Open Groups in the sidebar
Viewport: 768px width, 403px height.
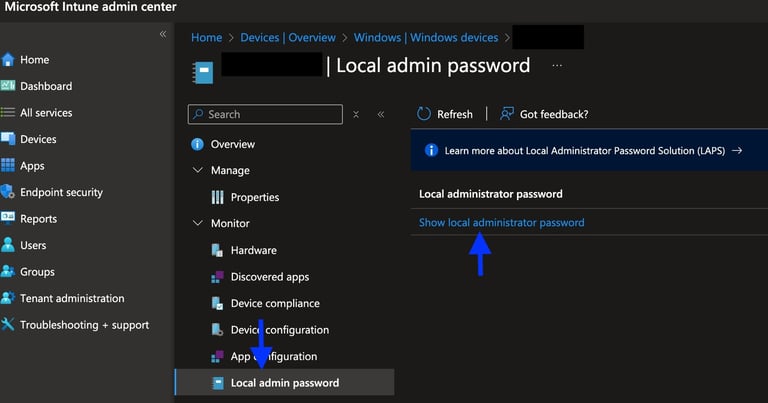point(37,272)
